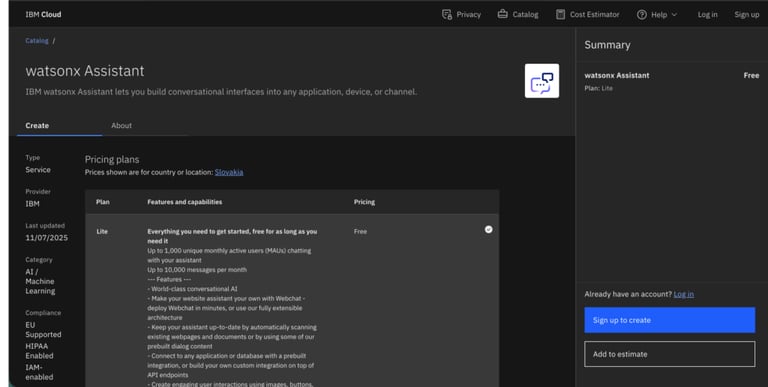Change location via the Slovakia link
768x387 pixels.
click(229, 172)
